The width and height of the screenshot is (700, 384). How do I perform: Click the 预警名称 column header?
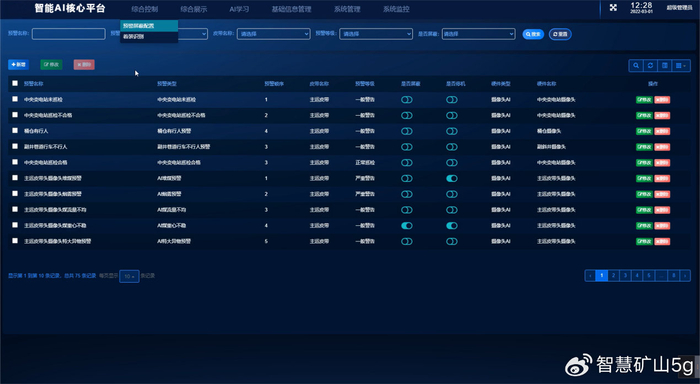(33, 83)
